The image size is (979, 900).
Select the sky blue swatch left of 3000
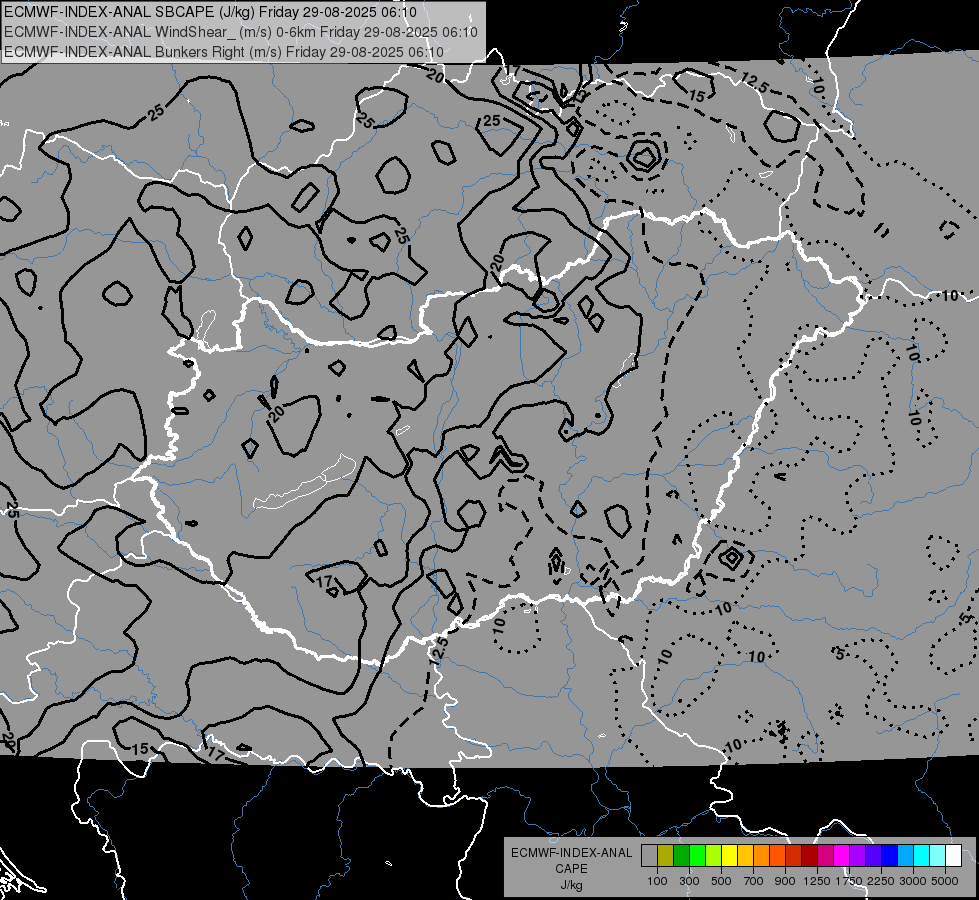[x=905, y=856]
